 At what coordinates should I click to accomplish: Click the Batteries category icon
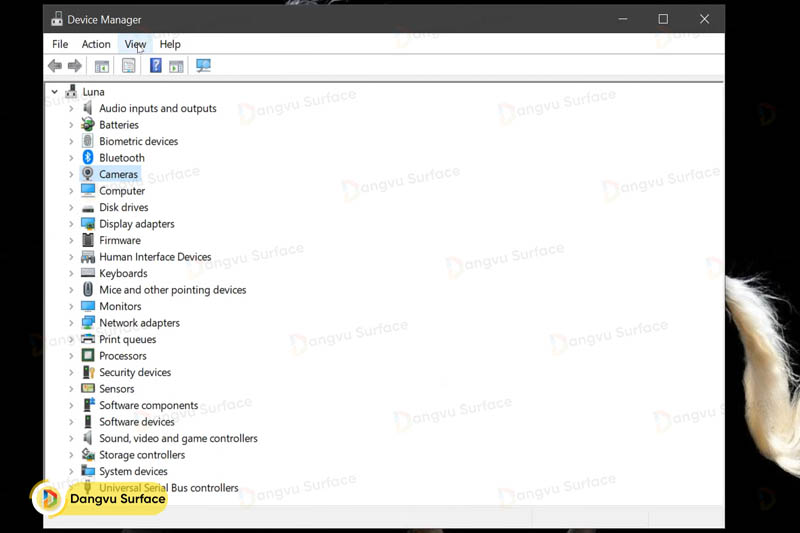tap(88, 124)
